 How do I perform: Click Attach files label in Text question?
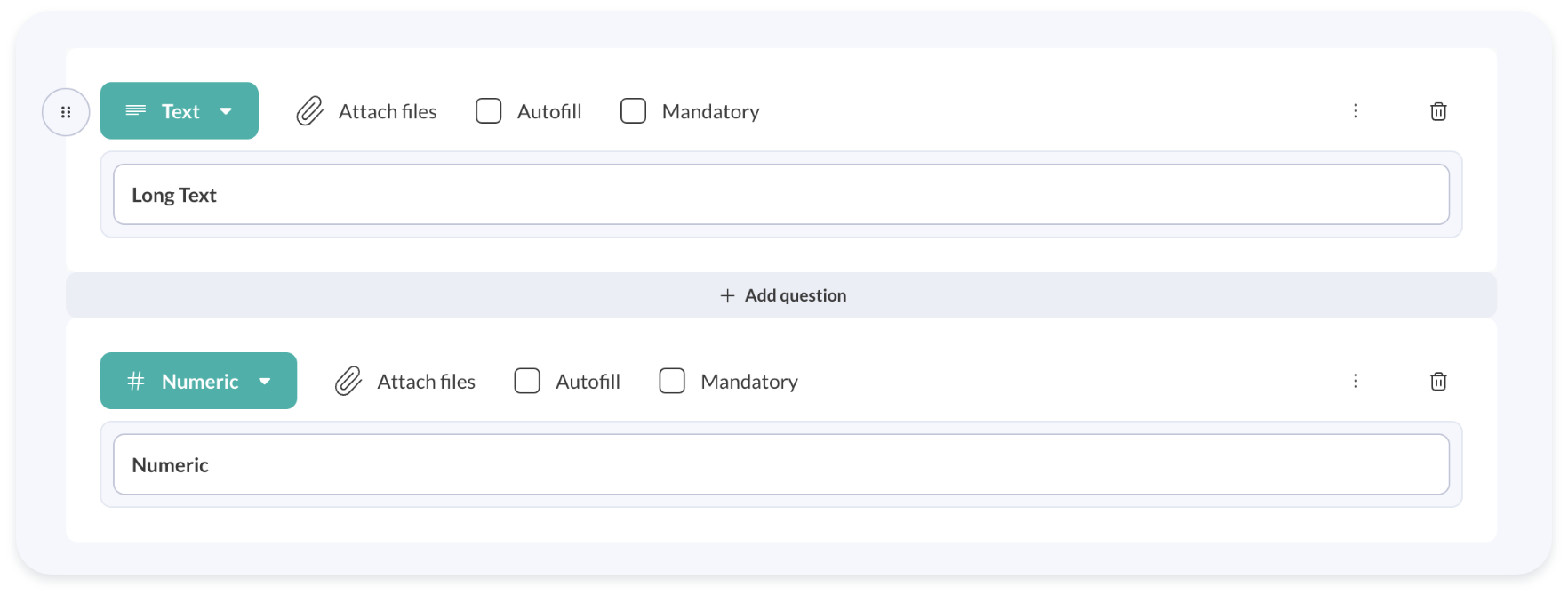pyautogui.click(x=388, y=111)
